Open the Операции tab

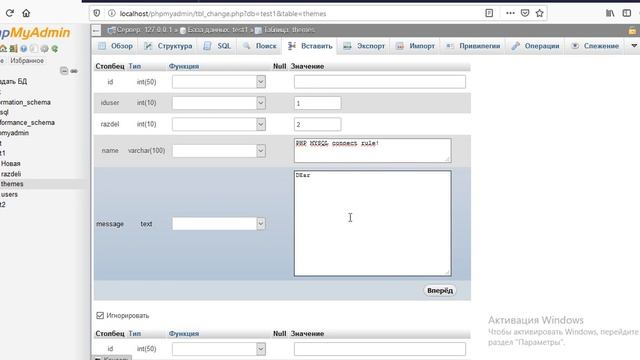click(536, 46)
